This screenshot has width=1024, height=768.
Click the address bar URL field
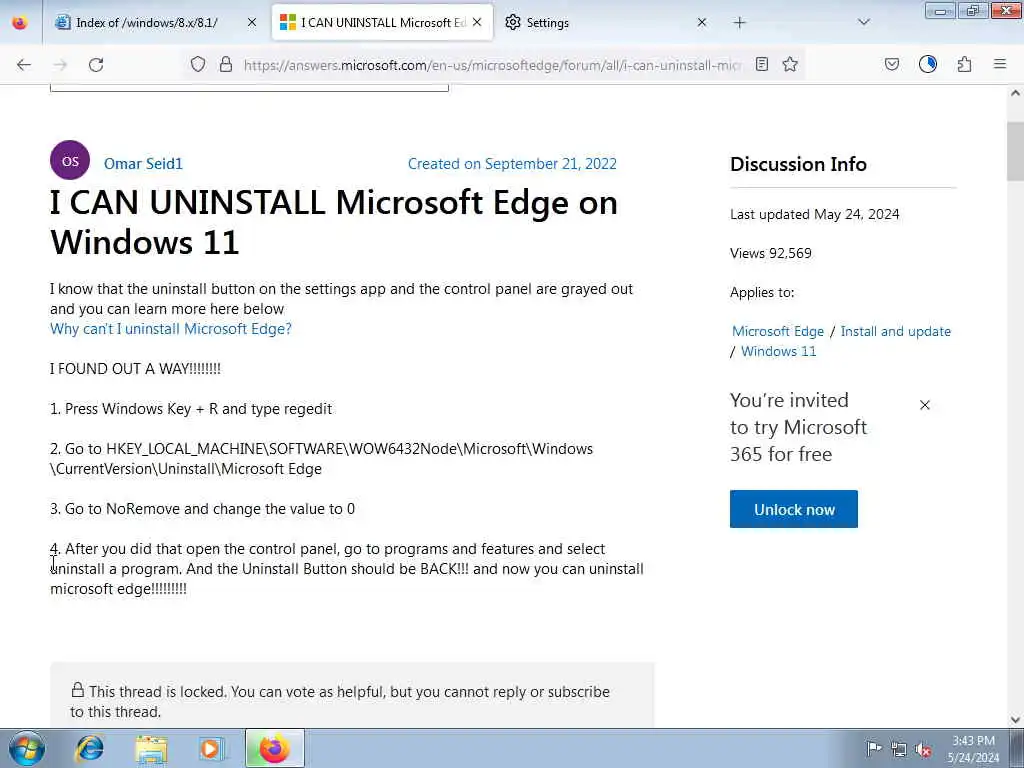tap(492, 65)
